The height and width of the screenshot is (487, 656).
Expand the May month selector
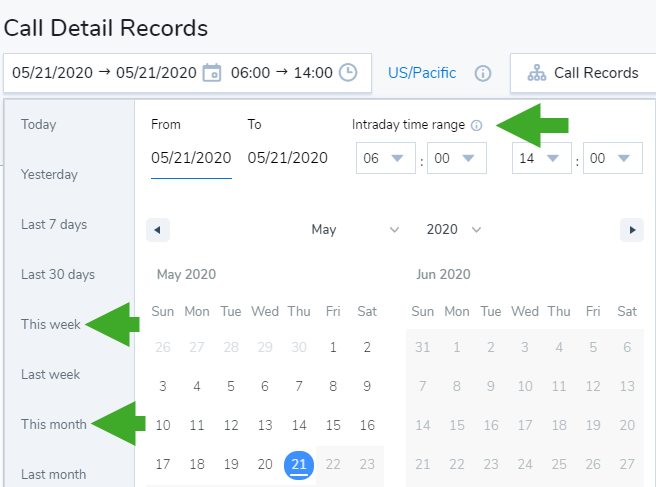point(355,230)
